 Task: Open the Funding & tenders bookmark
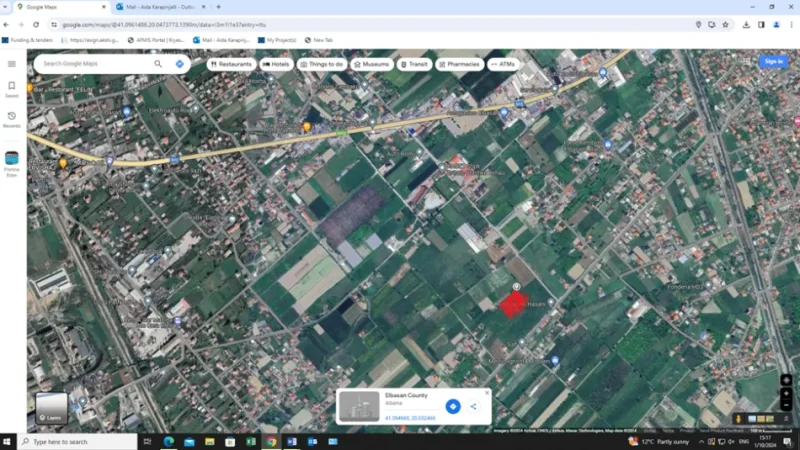[28, 40]
